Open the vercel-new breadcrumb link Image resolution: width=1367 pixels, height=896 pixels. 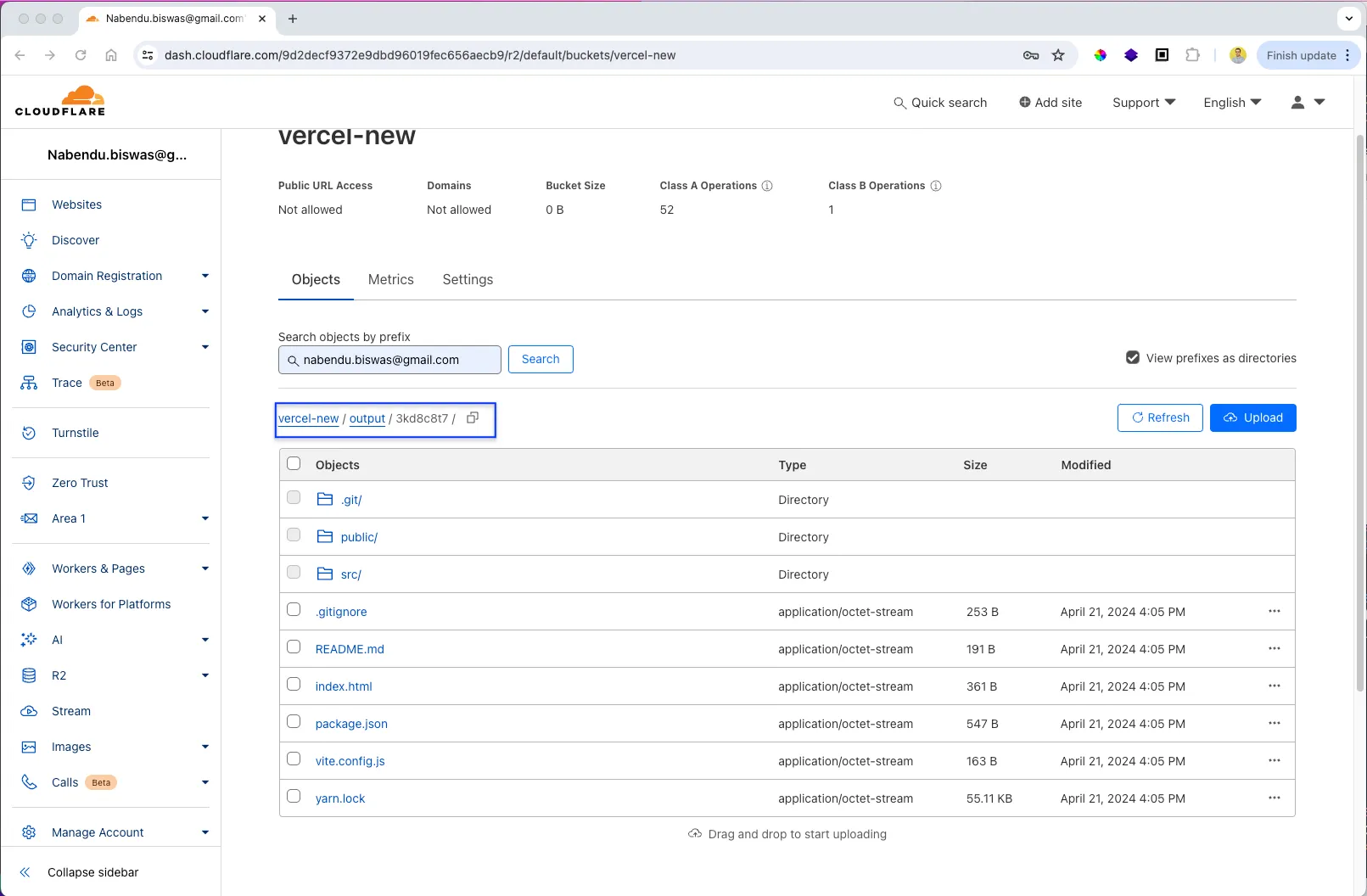coord(309,418)
